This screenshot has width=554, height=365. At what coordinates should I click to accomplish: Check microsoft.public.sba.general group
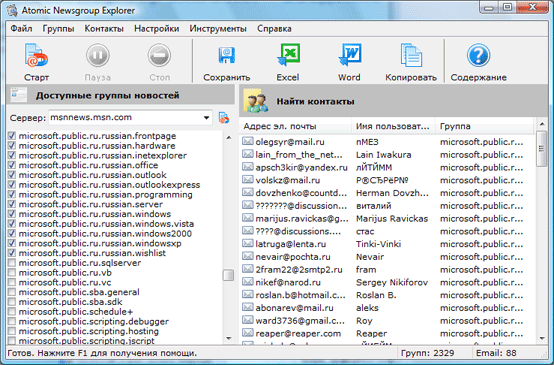click(x=12, y=292)
